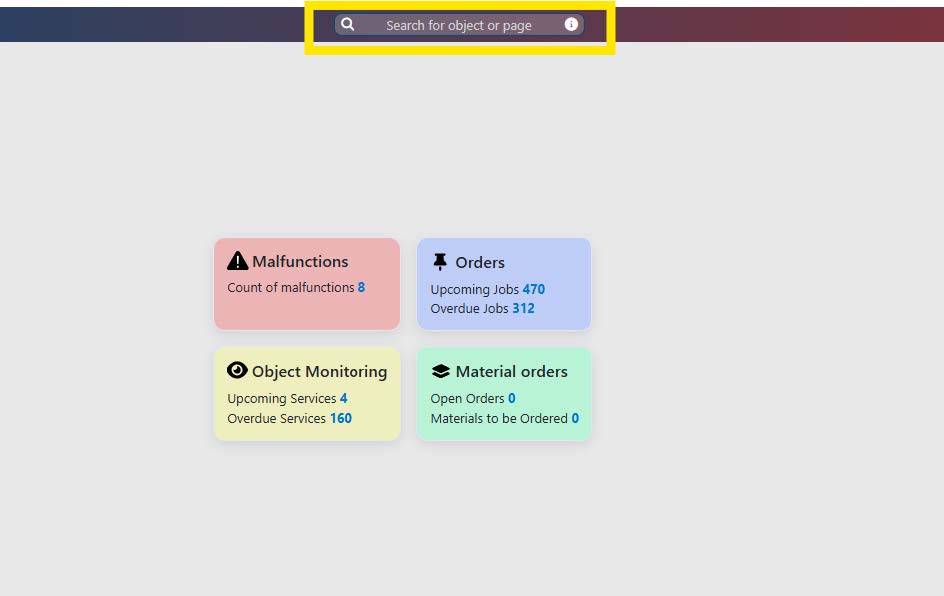Select the Open Orders count 0

[512, 399]
